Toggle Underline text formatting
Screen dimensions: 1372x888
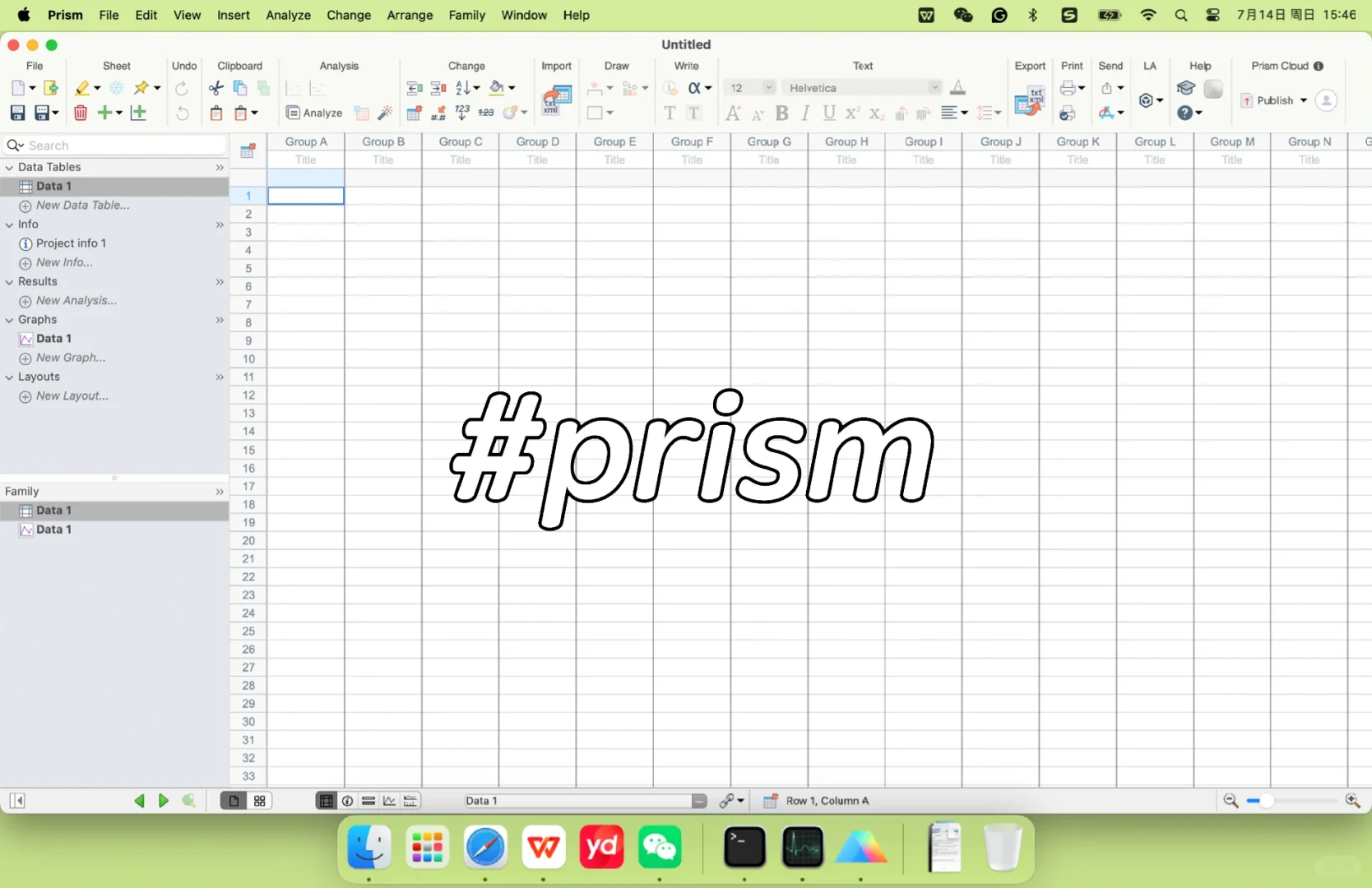[829, 113]
